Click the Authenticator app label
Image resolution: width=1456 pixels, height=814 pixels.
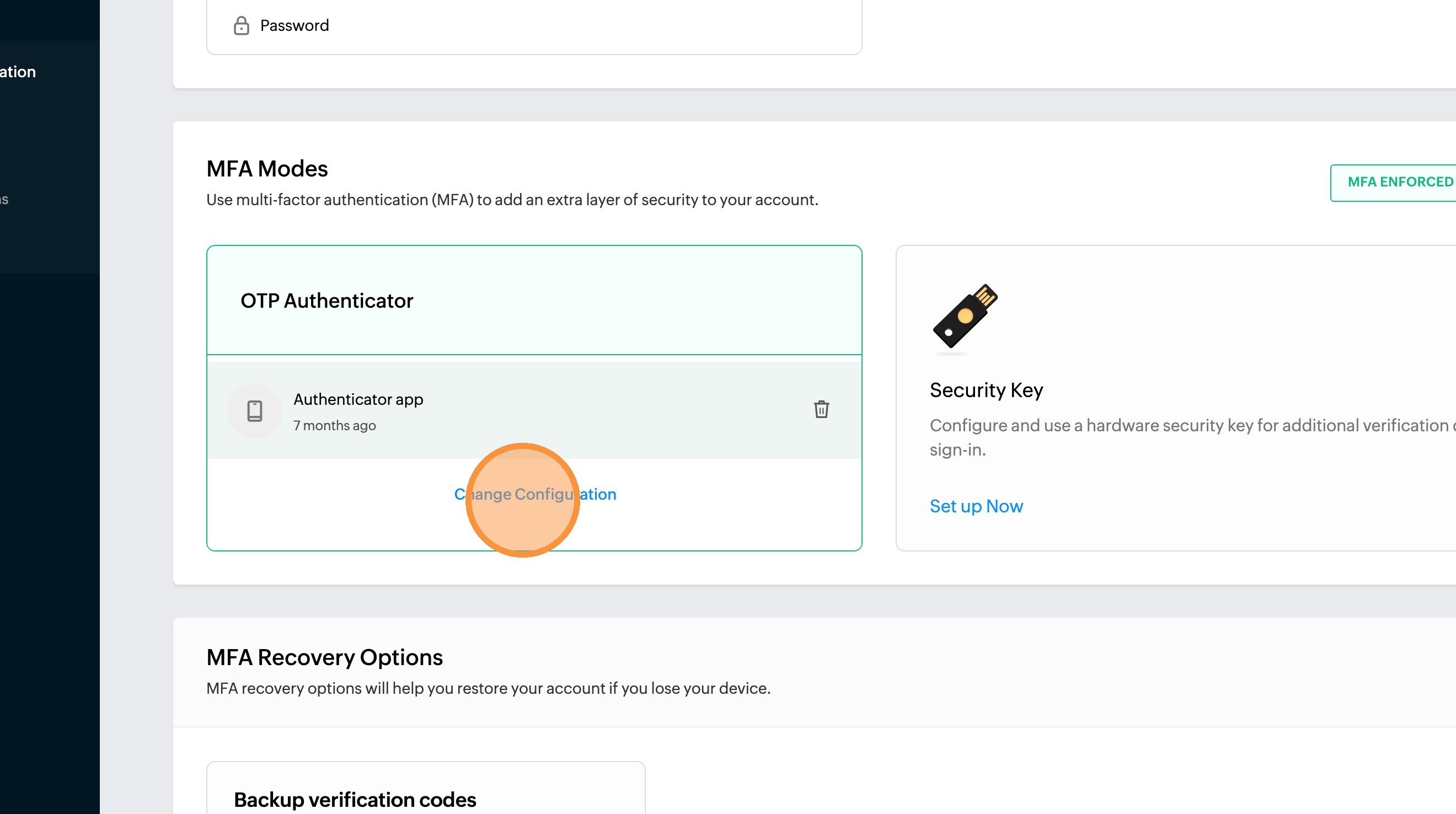click(x=358, y=399)
